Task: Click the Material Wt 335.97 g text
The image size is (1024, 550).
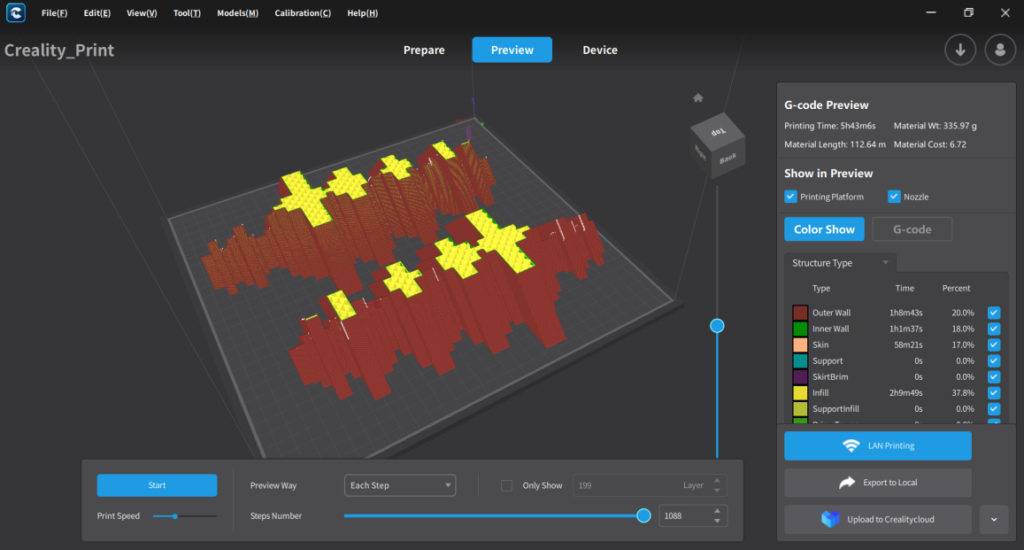Action: pyautogui.click(x=935, y=125)
